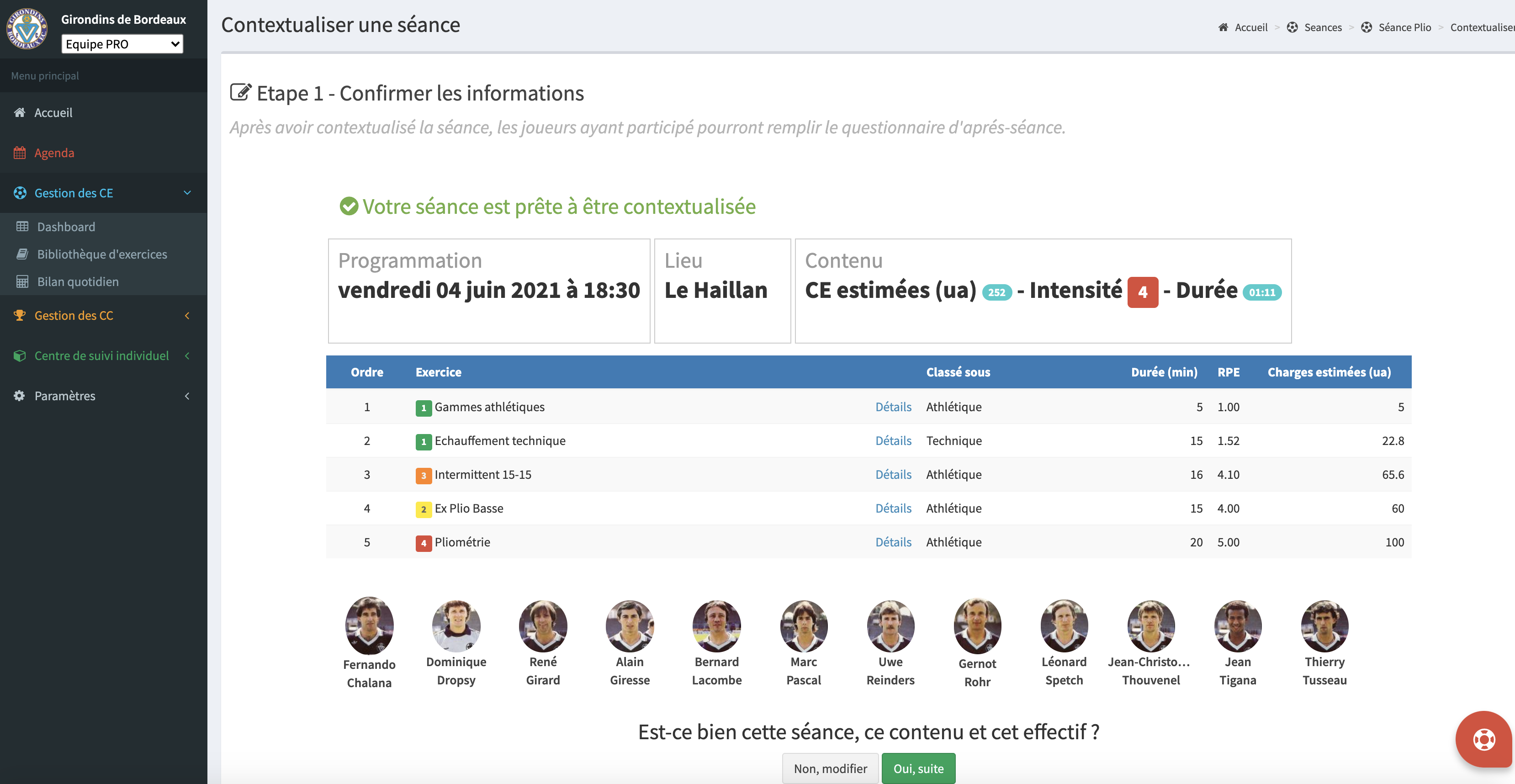Click the book icon for Bibliothèque d'exercices
The width and height of the screenshot is (1515, 784).
[x=22, y=254]
